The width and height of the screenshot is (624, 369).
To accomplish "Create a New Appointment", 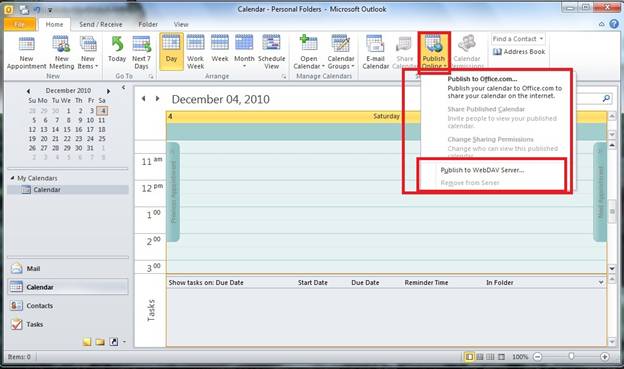I will 26,52.
